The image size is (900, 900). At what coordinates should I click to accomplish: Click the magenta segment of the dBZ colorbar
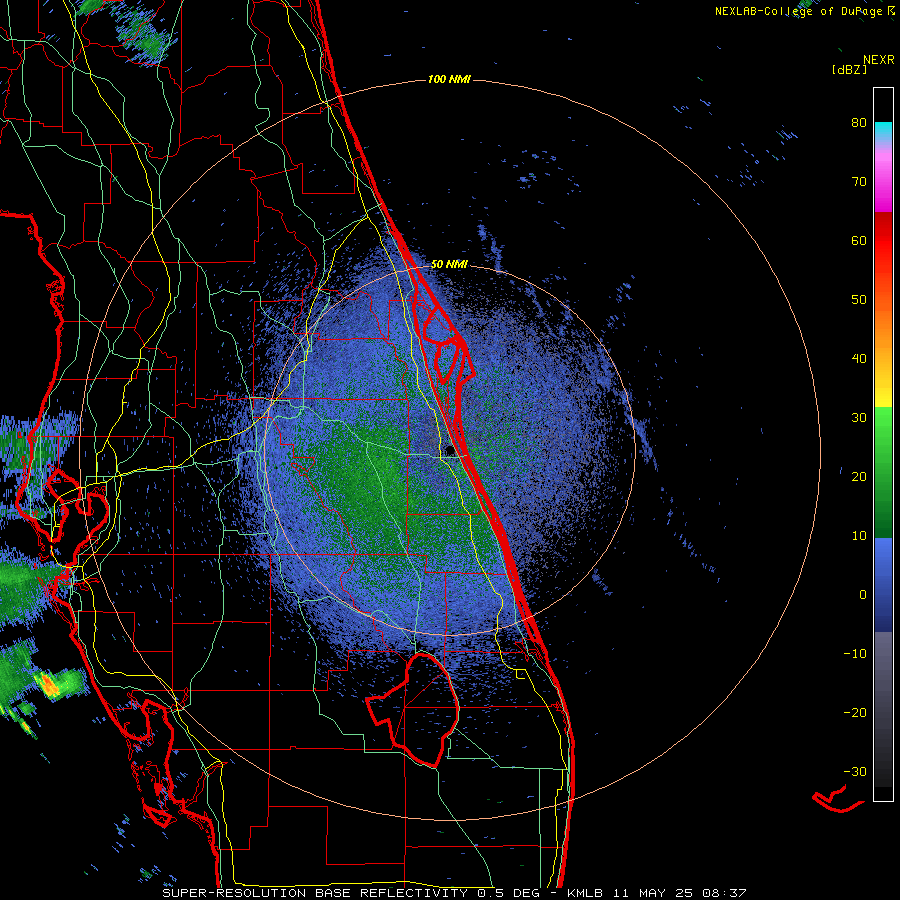pyautogui.click(x=883, y=181)
